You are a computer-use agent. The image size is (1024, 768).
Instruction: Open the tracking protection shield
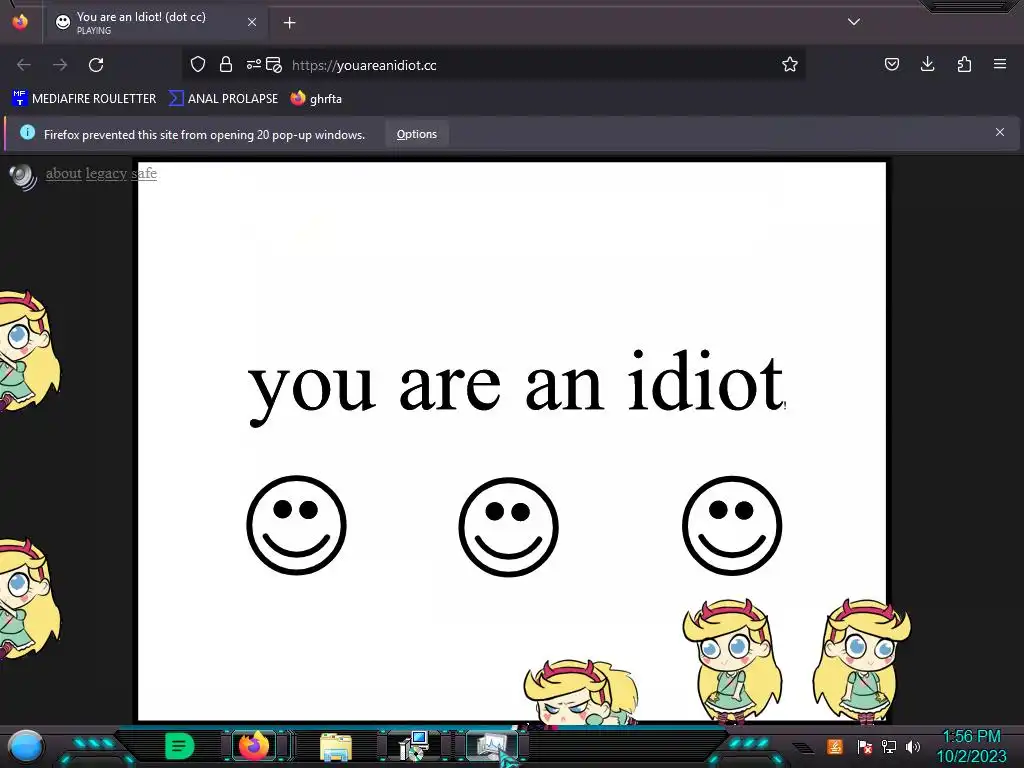(198, 65)
